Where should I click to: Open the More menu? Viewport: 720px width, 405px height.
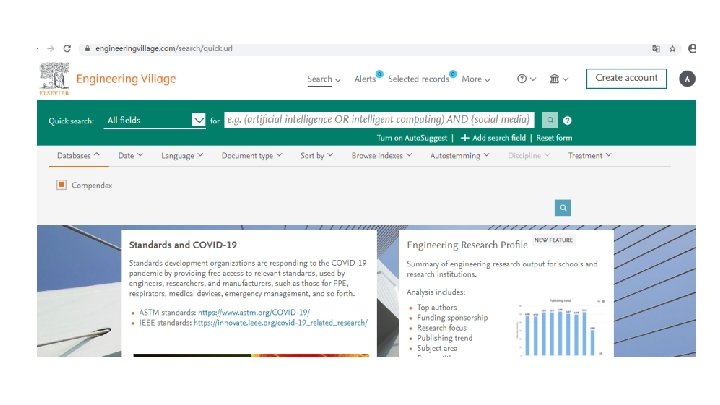[476, 79]
